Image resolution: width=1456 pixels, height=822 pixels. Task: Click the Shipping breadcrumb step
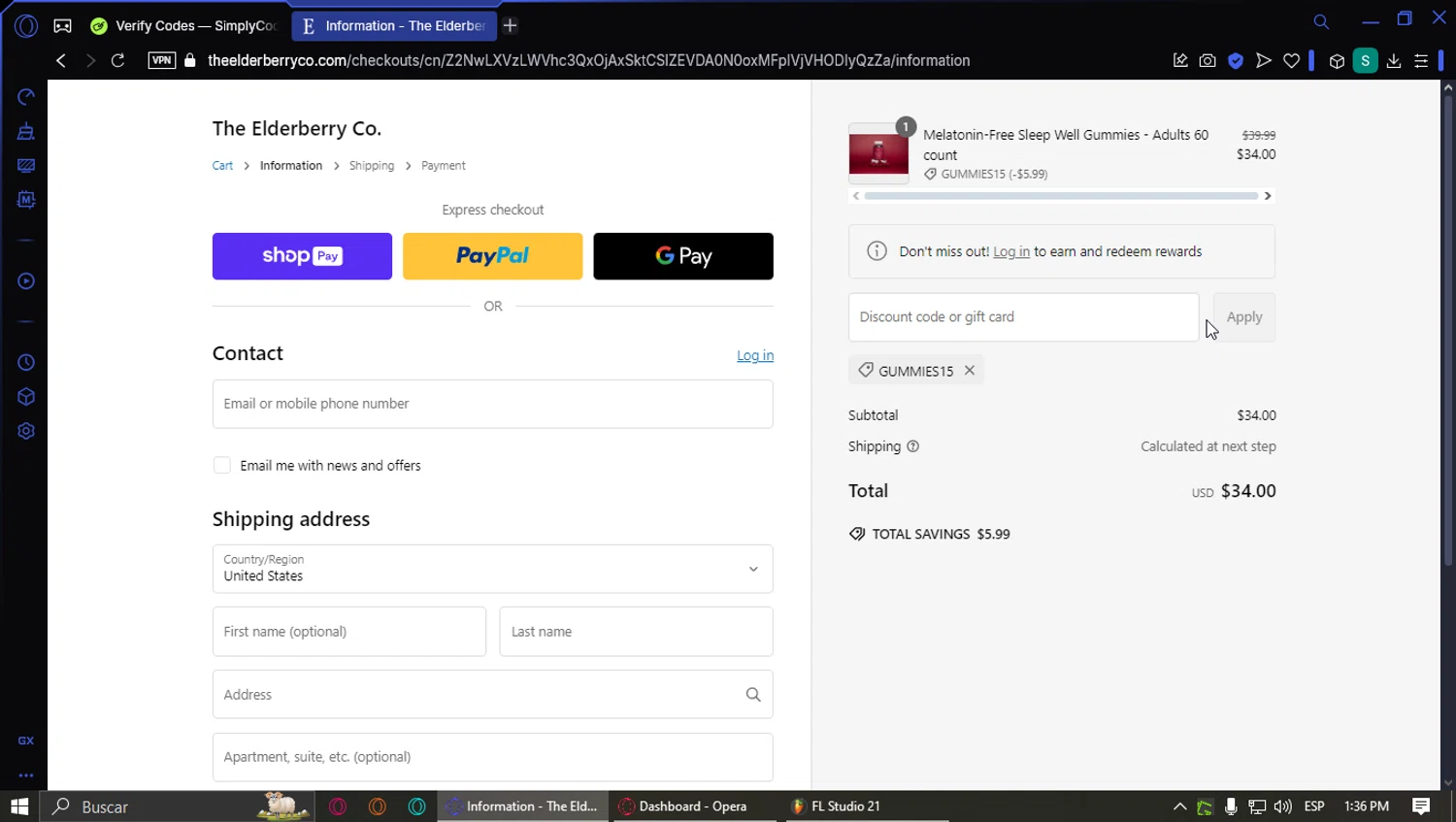pyautogui.click(x=372, y=166)
